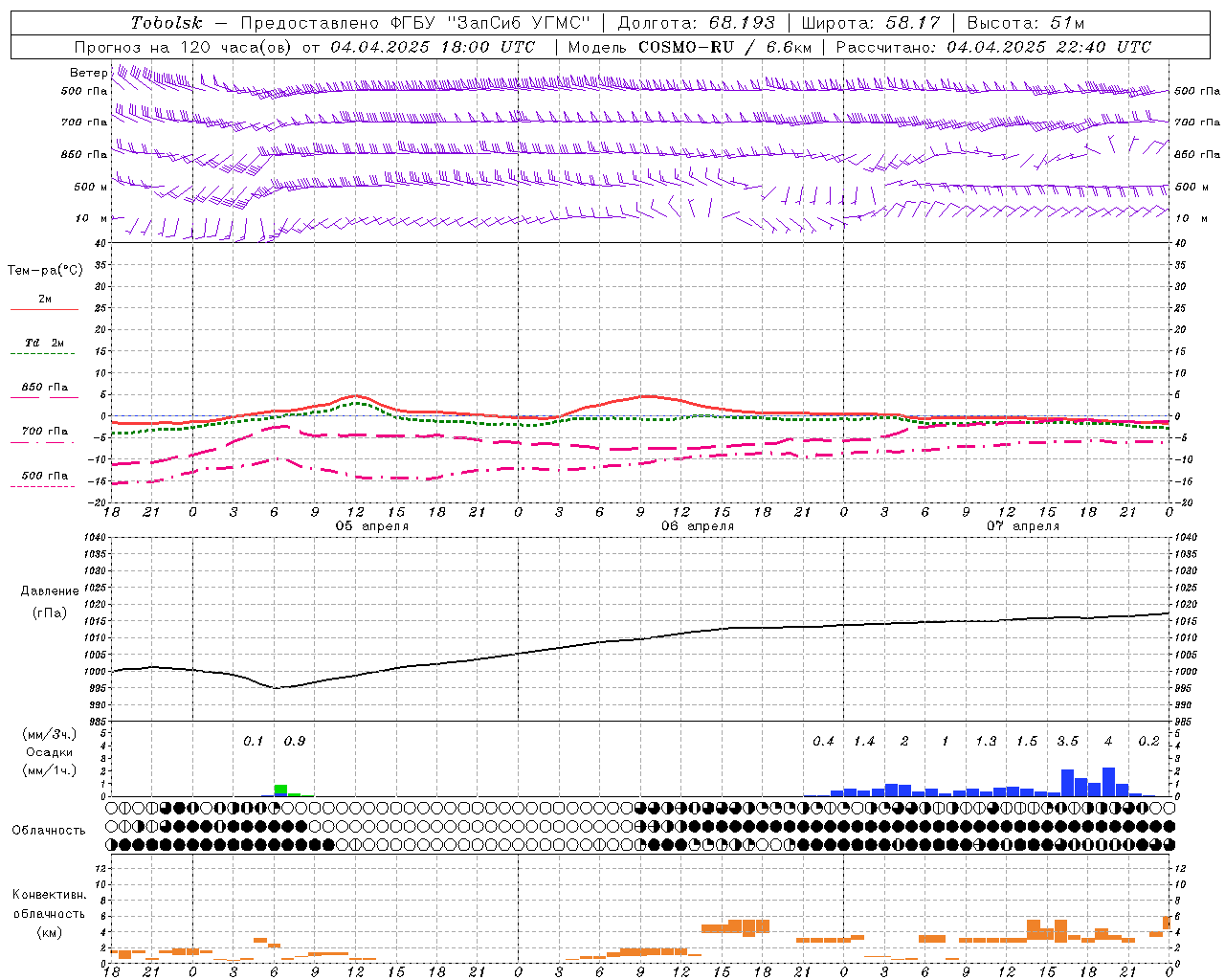Click the 'Высота: 51м' header field
This screenshot has height=980, width=1225.
click(1026, 23)
